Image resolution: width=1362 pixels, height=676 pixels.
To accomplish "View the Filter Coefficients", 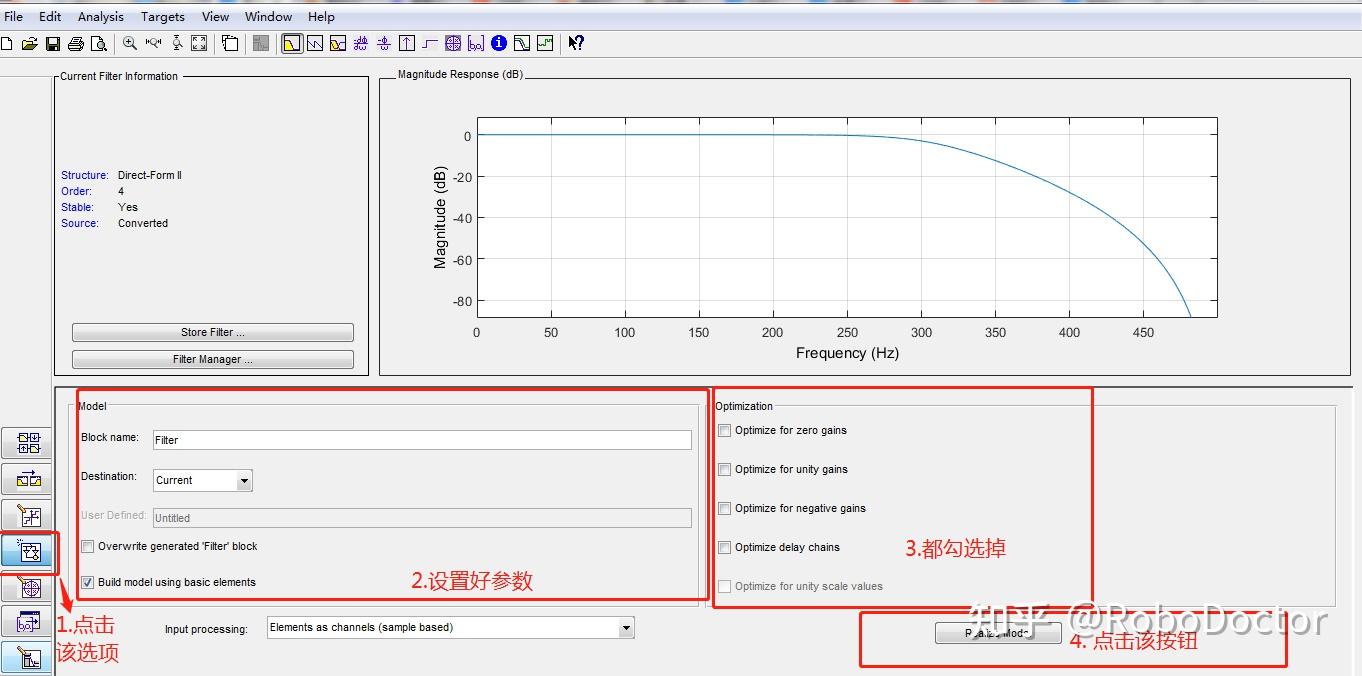I will [x=475, y=43].
